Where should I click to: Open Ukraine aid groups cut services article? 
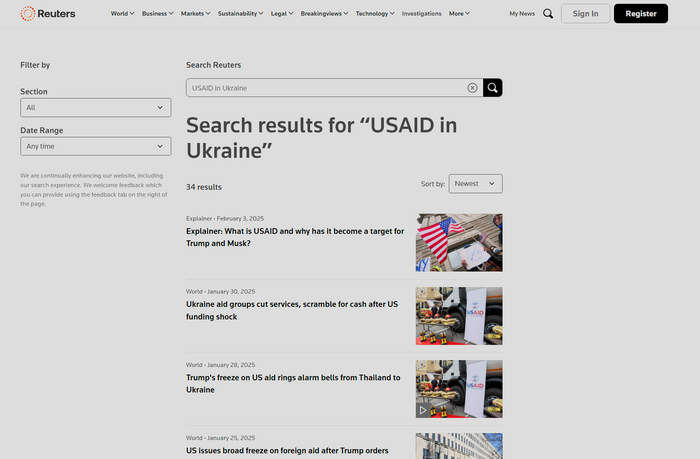click(292, 310)
